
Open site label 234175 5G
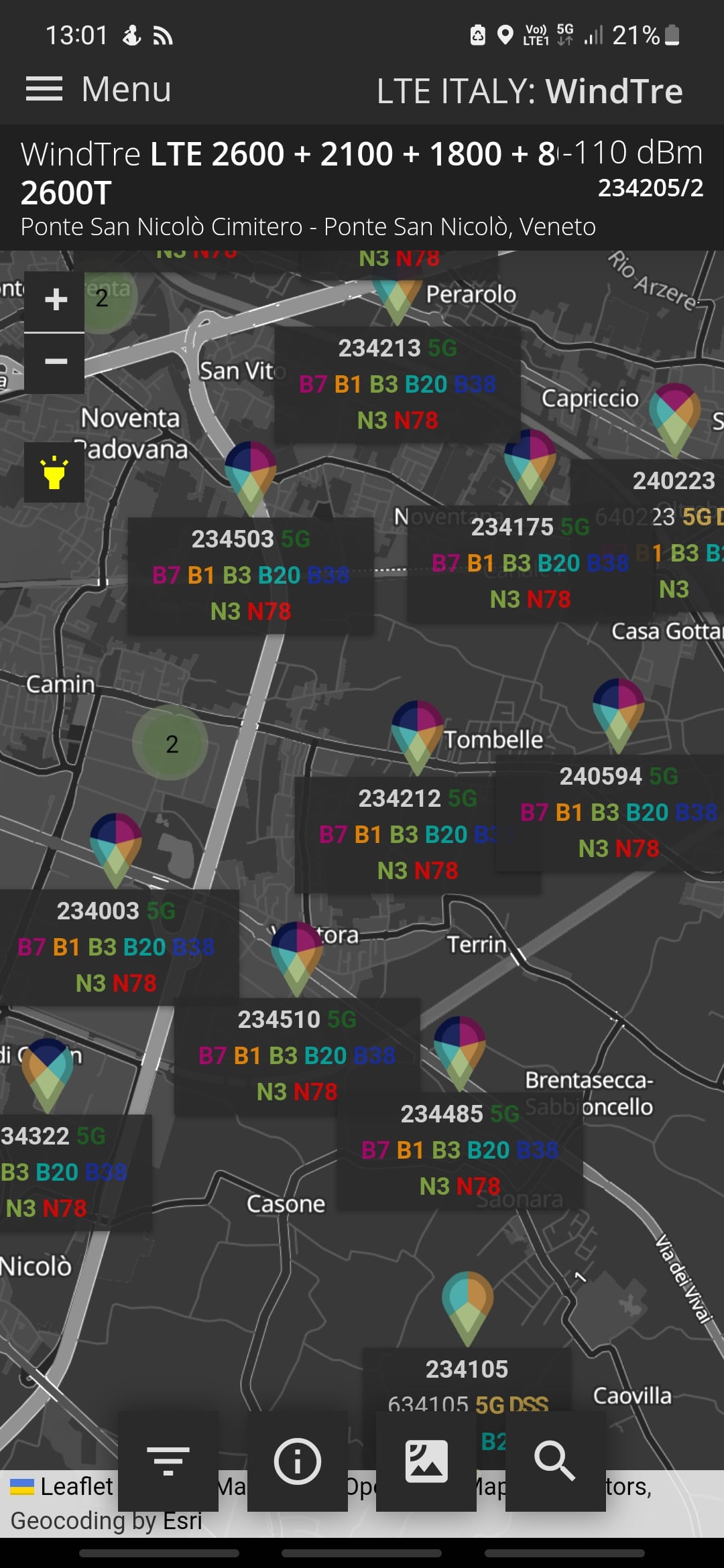pyautogui.click(x=530, y=563)
